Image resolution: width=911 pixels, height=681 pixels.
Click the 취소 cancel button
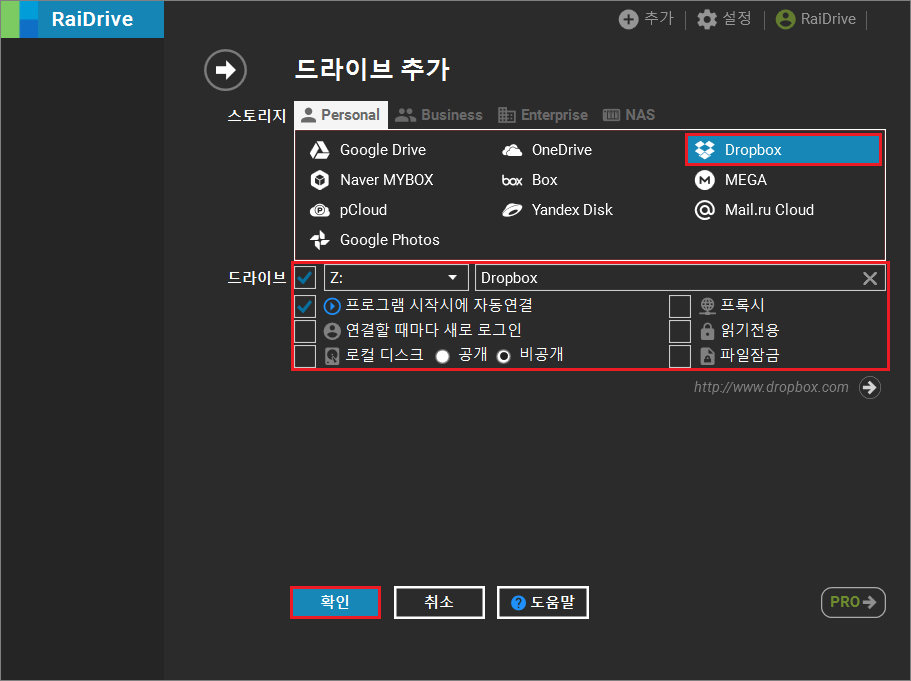[x=439, y=603]
